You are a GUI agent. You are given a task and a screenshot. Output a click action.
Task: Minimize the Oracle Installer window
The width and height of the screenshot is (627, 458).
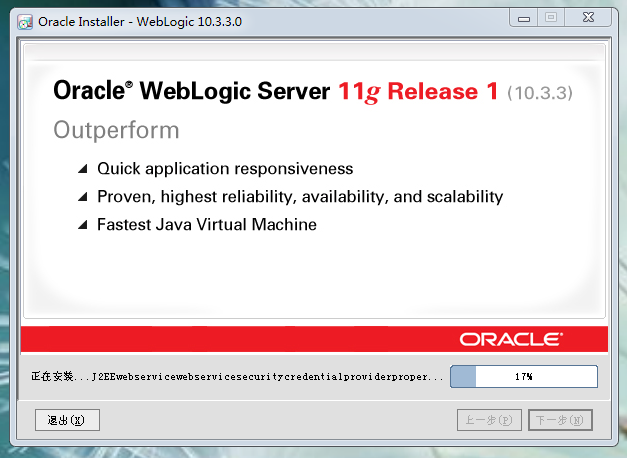click(x=524, y=18)
